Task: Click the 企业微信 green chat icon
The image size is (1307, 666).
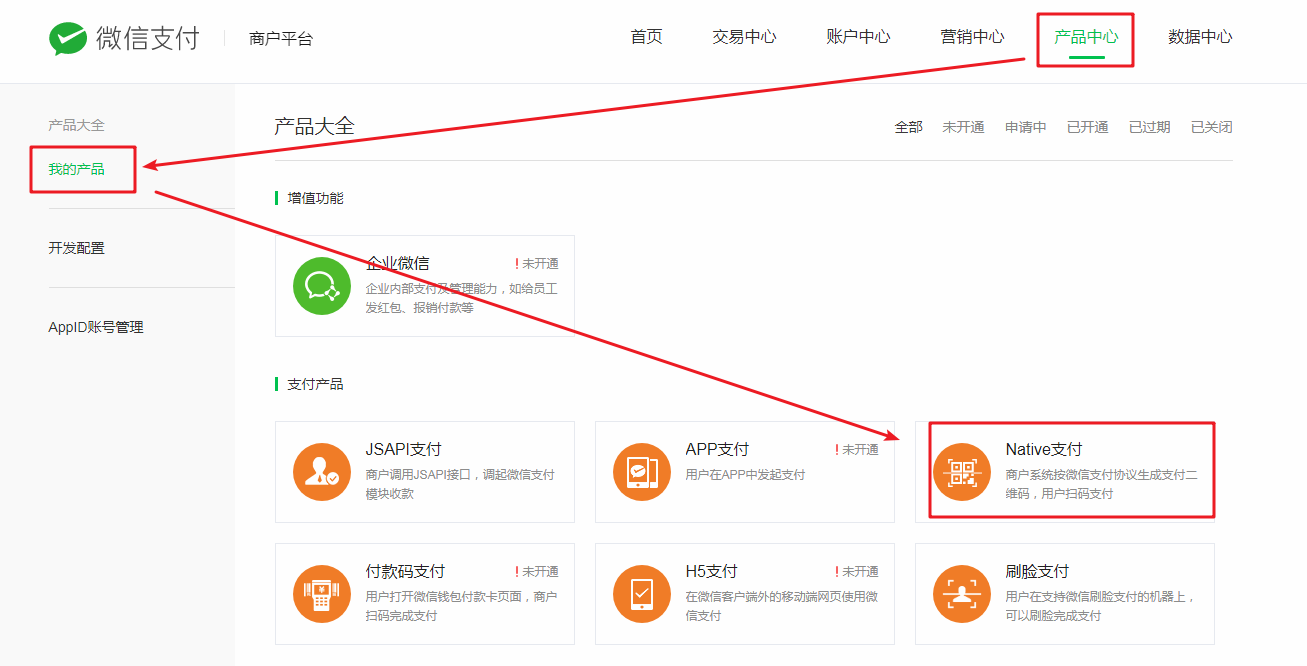Action: point(322,286)
